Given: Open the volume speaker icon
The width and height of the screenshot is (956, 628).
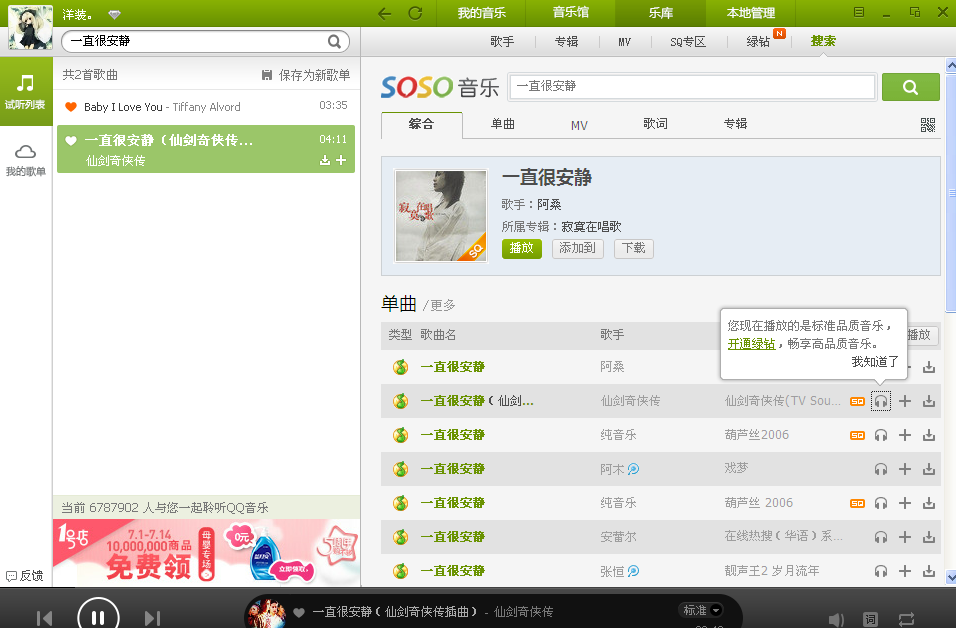Looking at the screenshot, I should [x=837, y=619].
